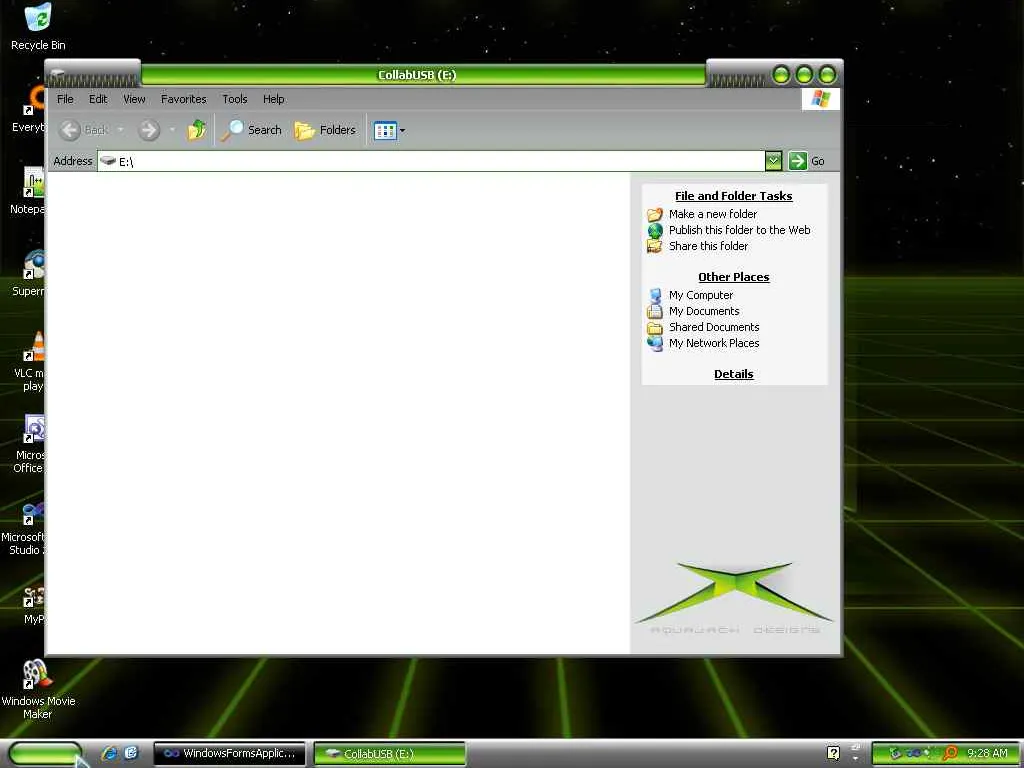Screen dimensions: 1024x768
Task: Click the 9:28 AM clock
Action: click(987, 754)
